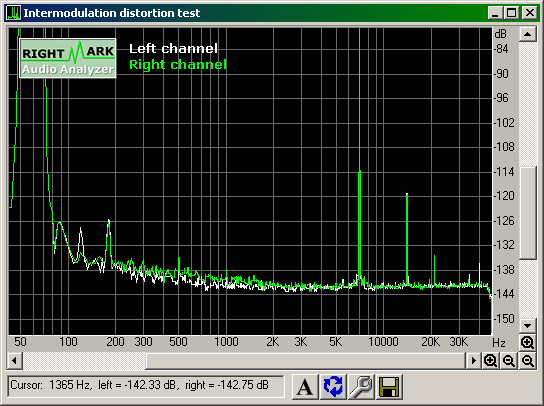Click the blue swap arrows icon
Screen dimensions: 544x406
click(x=333, y=386)
